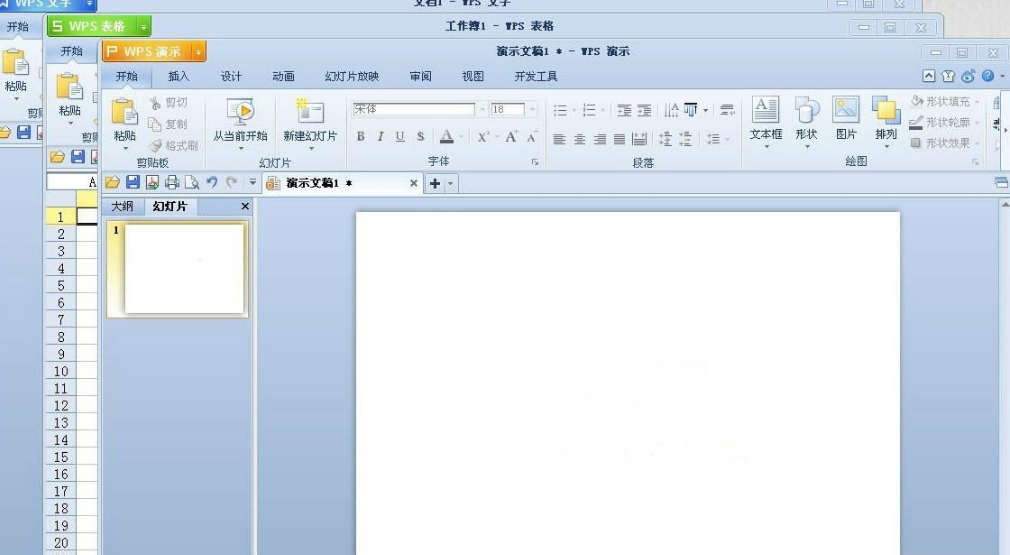Open the Arrange (排列) menu
Image resolution: width=1010 pixels, height=555 pixels.
(x=886, y=120)
